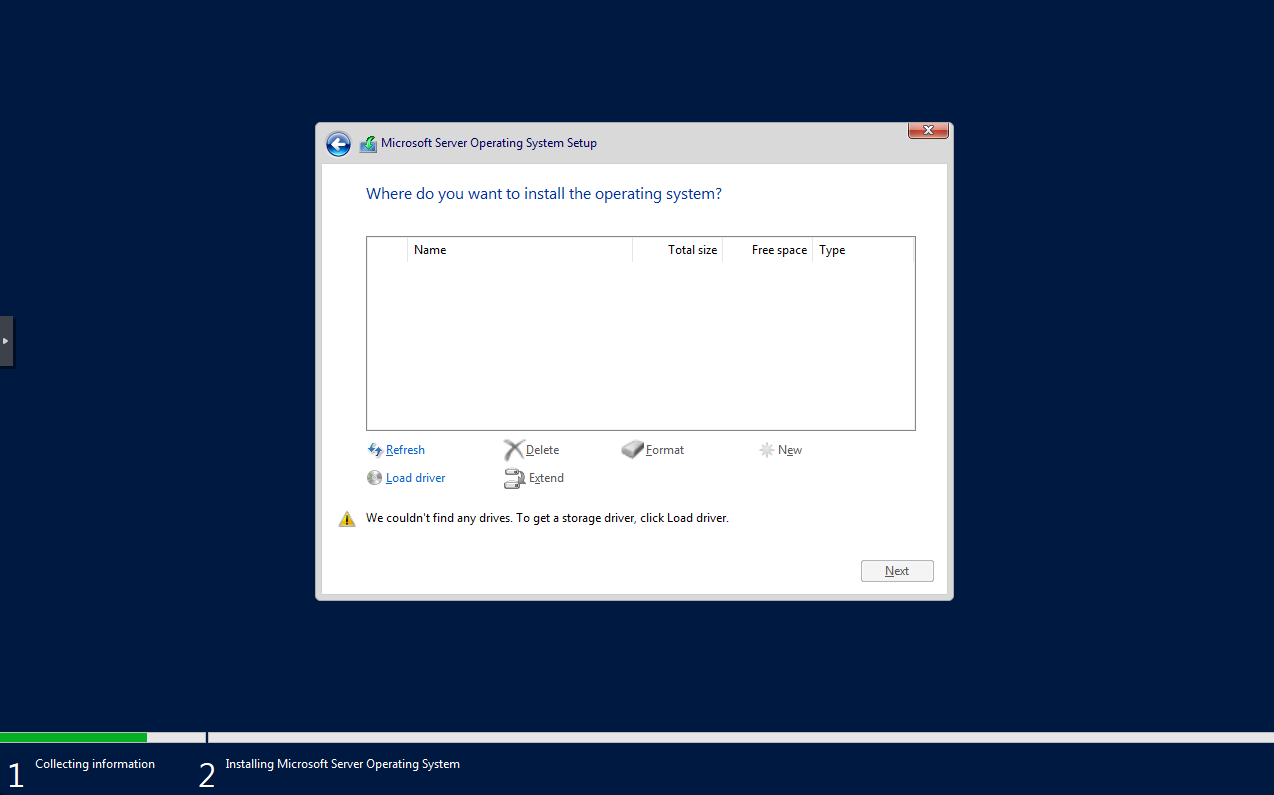
Task: Click the New starburst icon
Action: tap(767, 450)
